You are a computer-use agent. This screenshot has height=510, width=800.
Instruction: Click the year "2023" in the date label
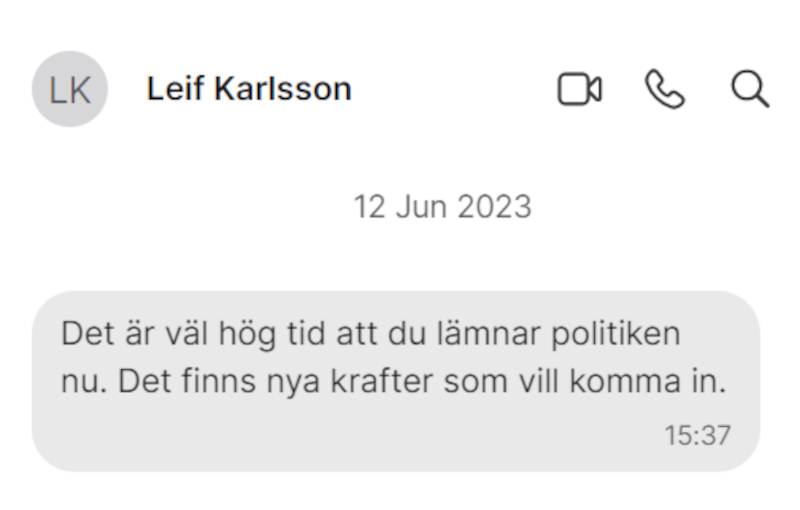coord(494,207)
